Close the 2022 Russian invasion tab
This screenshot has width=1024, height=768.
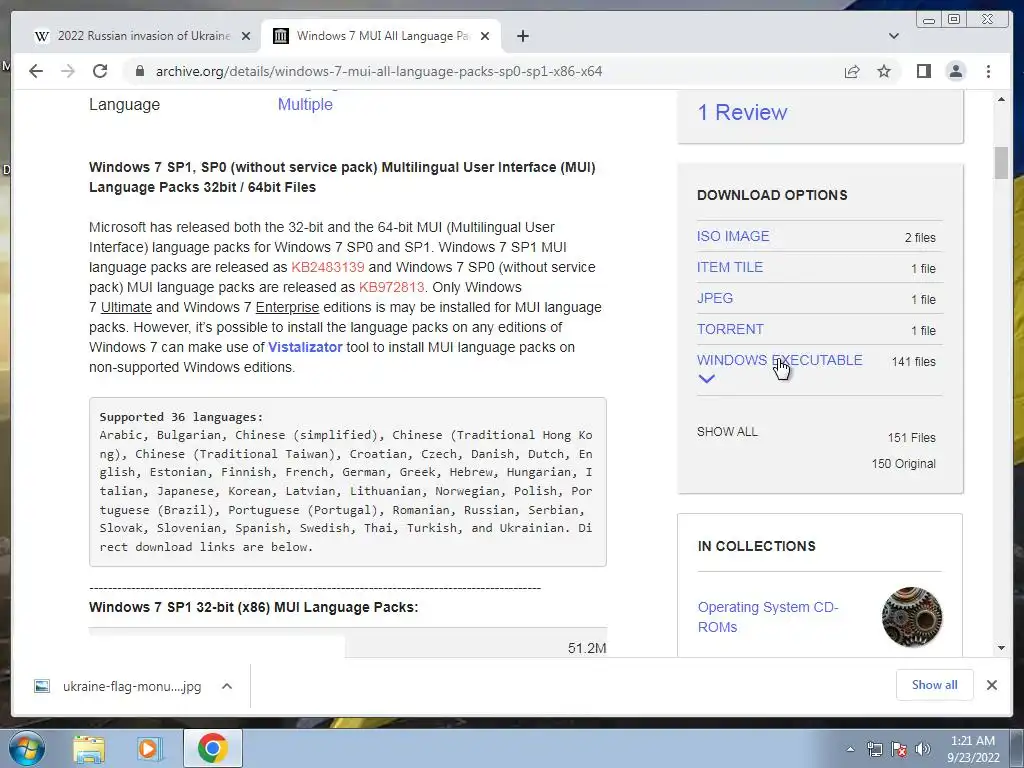246,36
